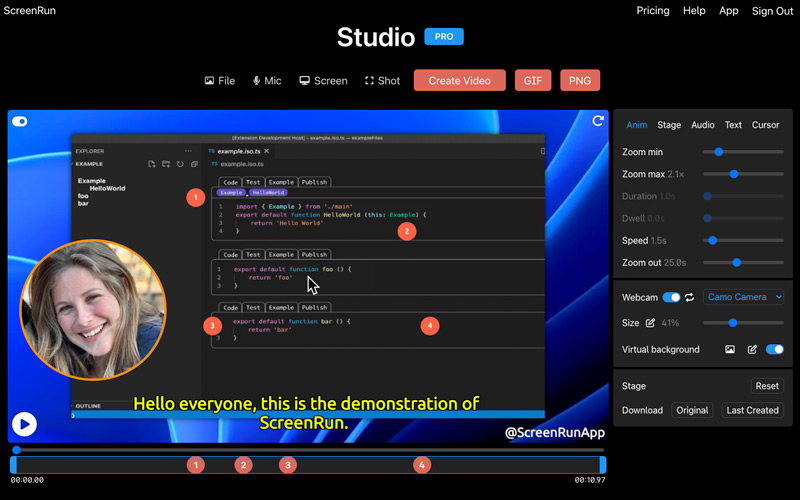Open the Camo Camera dropdown

click(x=743, y=297)
